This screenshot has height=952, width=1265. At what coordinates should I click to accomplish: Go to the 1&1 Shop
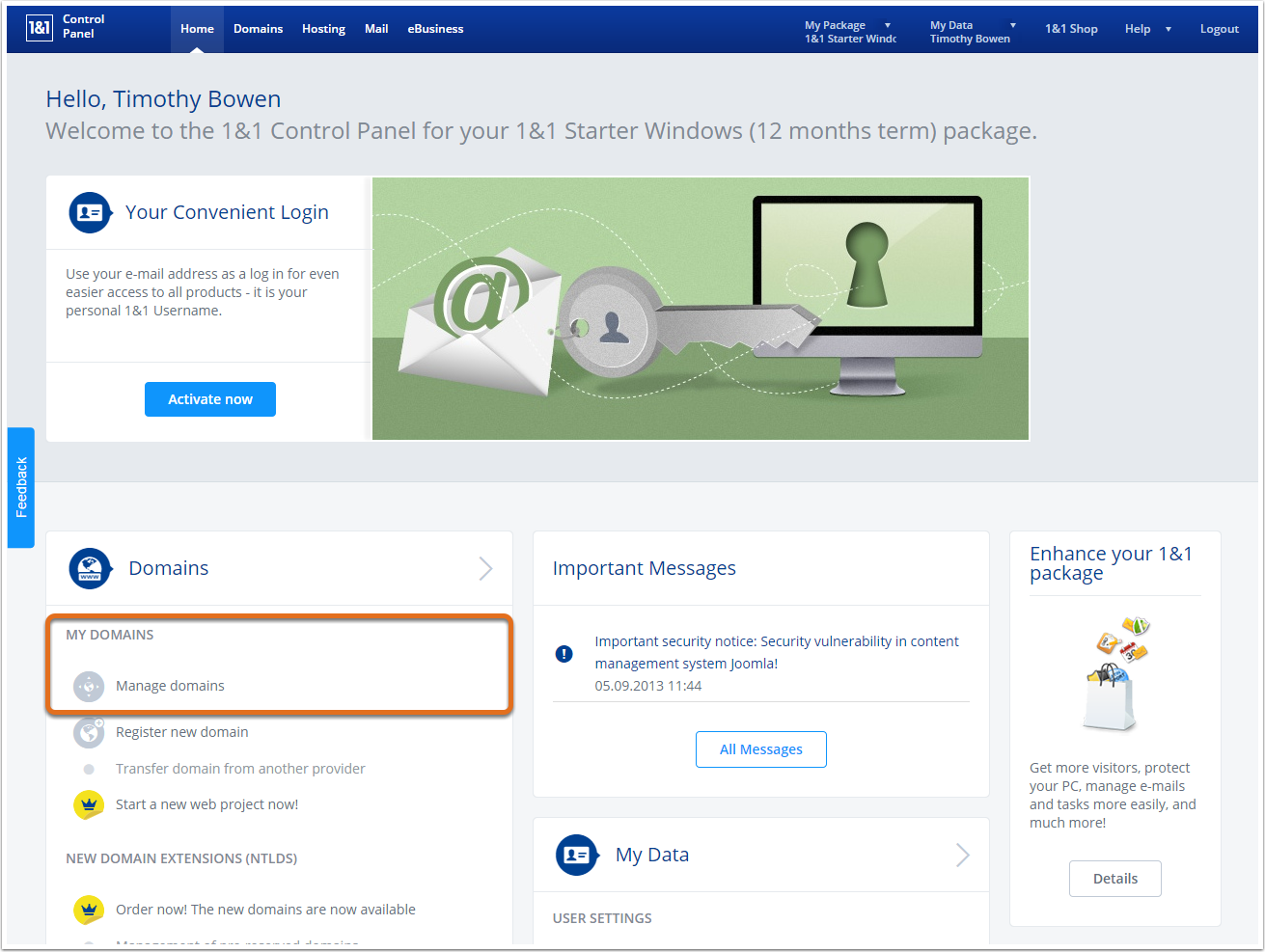tap(1071, 29)
